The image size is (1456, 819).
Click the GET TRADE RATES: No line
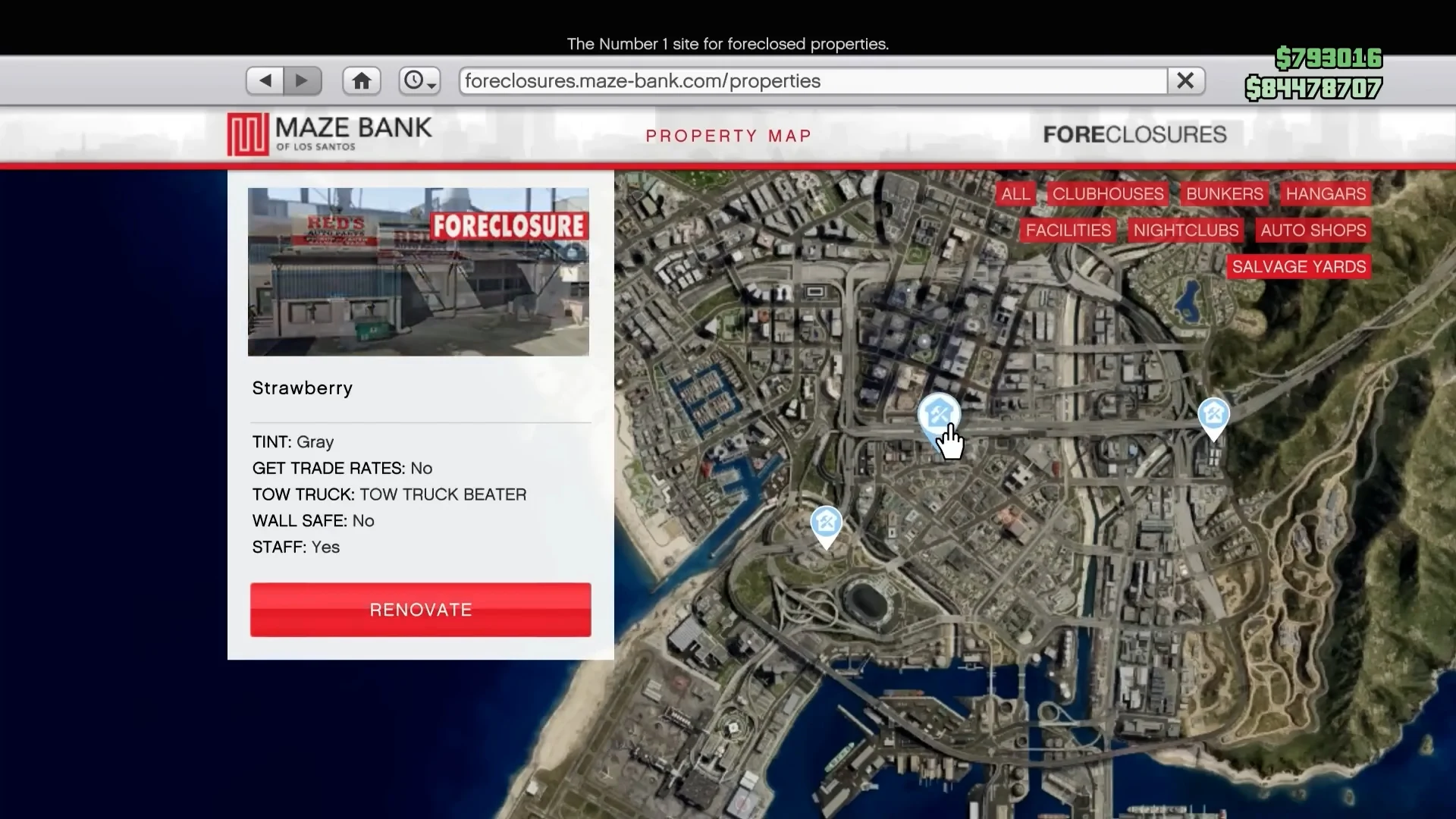click(342, 469)
